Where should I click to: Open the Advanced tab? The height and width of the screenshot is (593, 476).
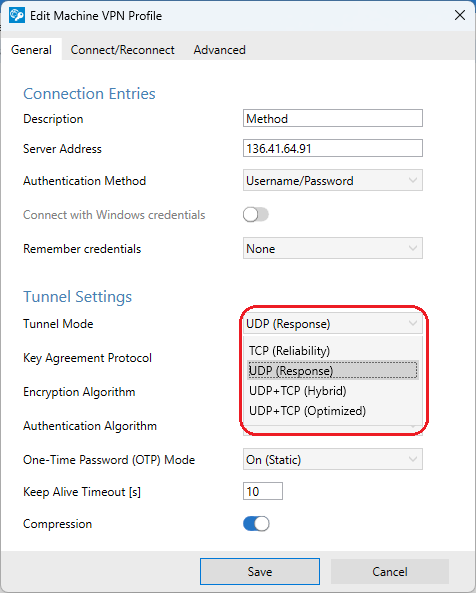pos(220,50)
